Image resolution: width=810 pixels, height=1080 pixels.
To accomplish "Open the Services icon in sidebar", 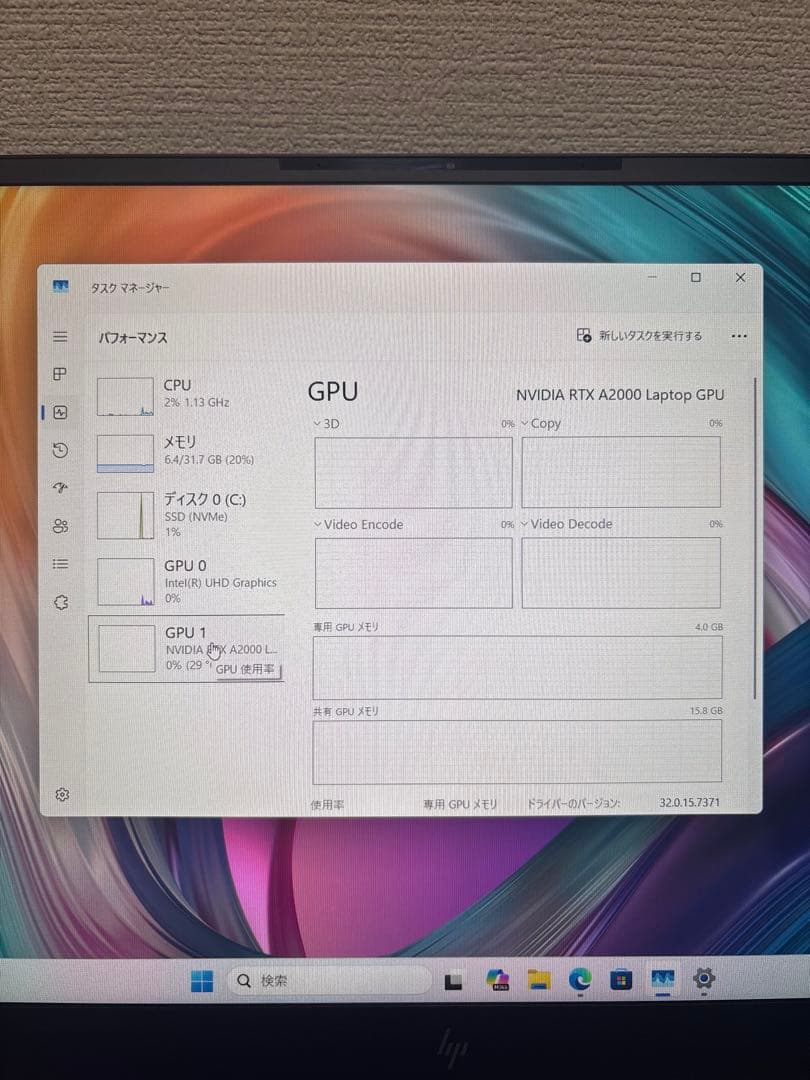I will coord(61,603).
